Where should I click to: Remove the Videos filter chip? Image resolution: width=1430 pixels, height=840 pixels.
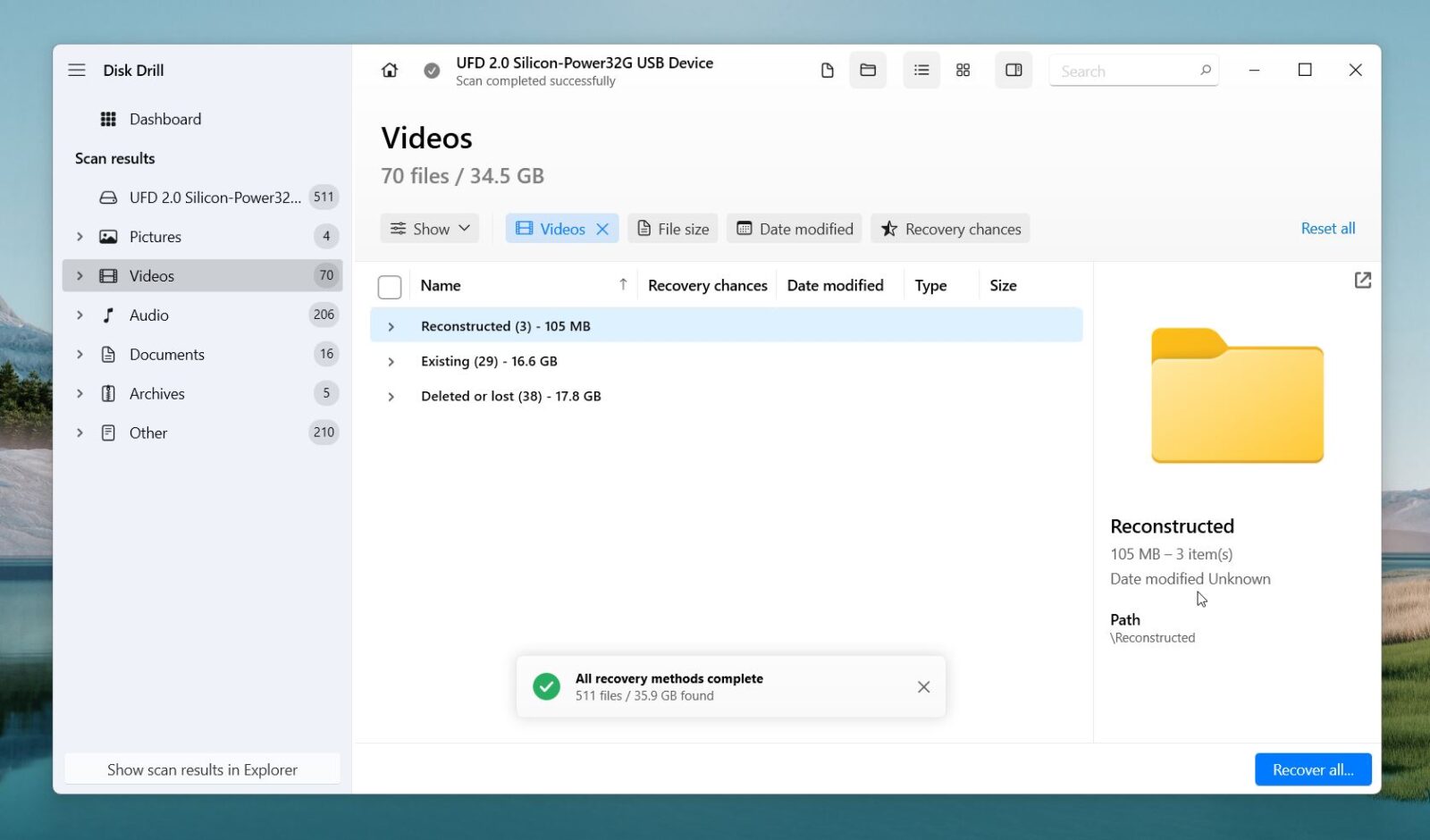click(603, 228)
